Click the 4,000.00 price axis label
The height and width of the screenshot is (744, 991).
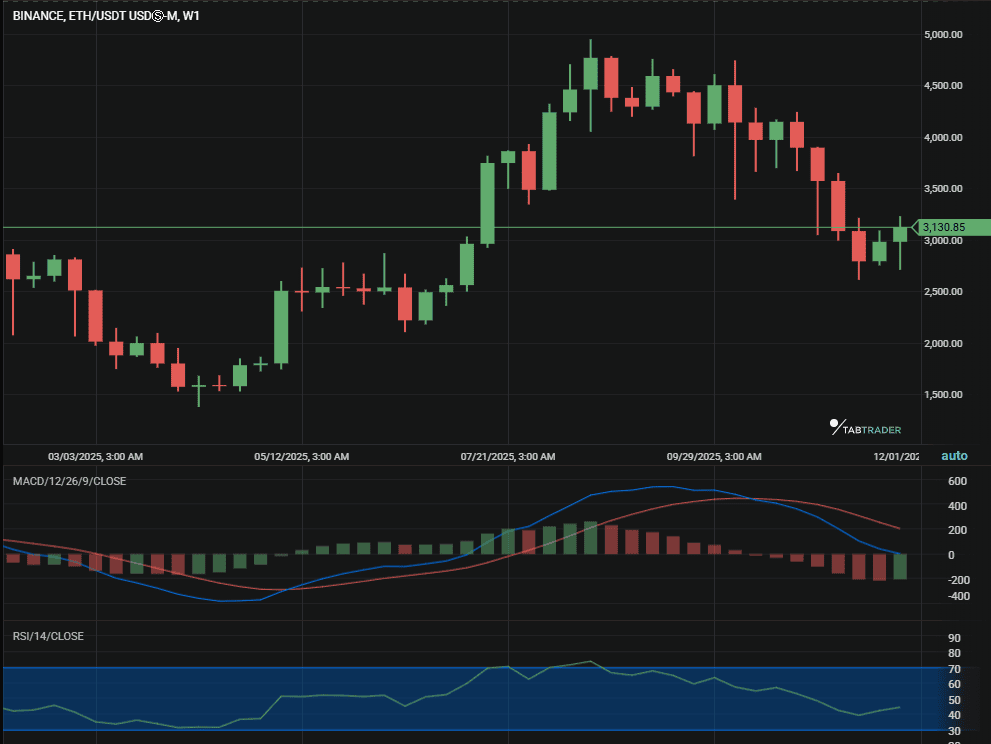pyautogui.click(x=942, y=138)
